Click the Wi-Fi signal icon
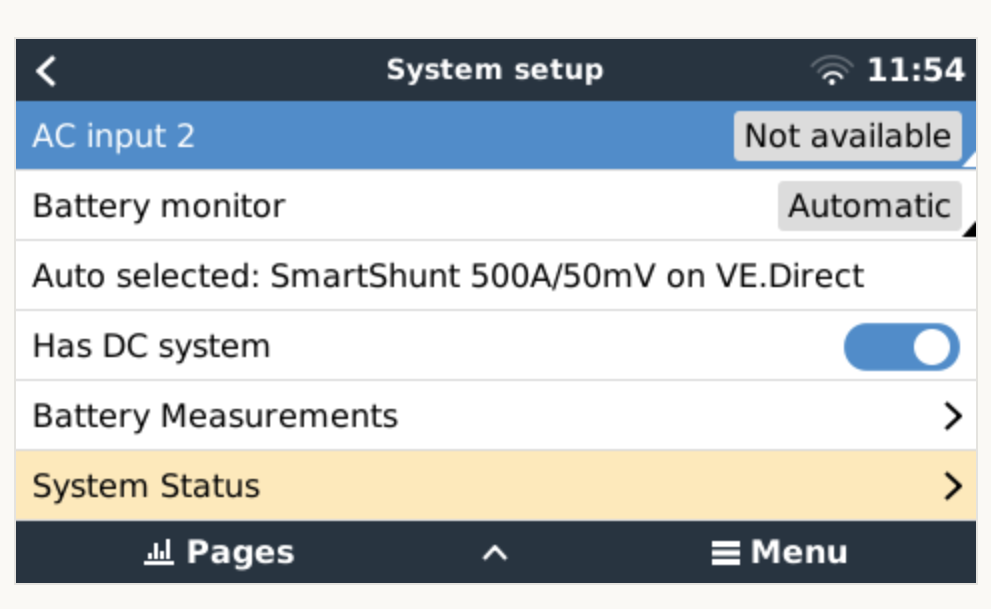 [x=831, y=71]
